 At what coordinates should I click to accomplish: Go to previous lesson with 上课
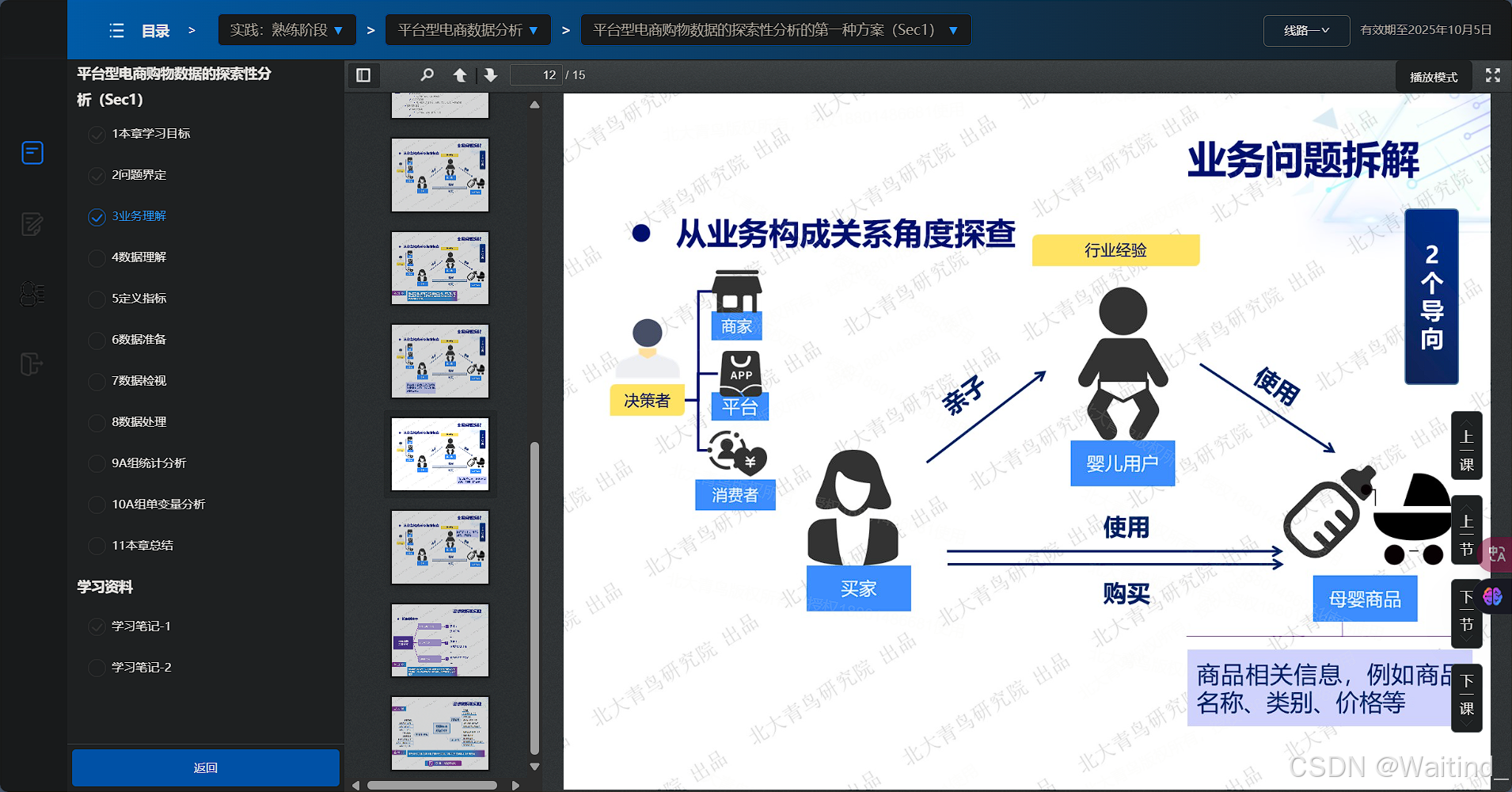(x=1467, y=445)
